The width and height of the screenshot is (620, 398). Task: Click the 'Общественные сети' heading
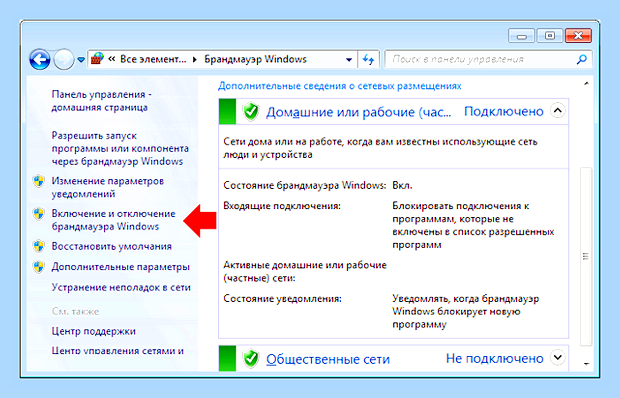tap(328, 359)
